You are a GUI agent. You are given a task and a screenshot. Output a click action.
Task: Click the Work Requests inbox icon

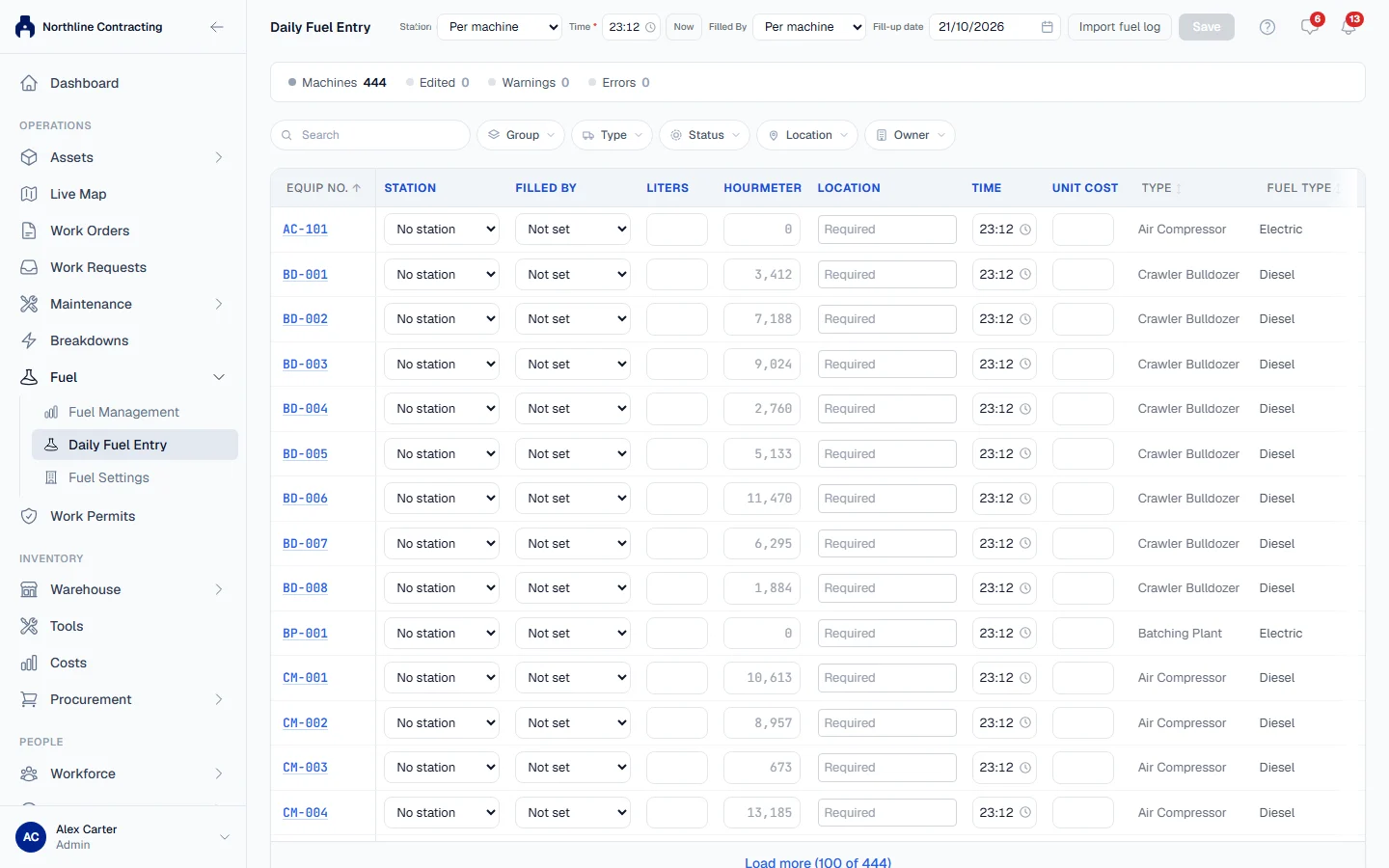(29, 267)
